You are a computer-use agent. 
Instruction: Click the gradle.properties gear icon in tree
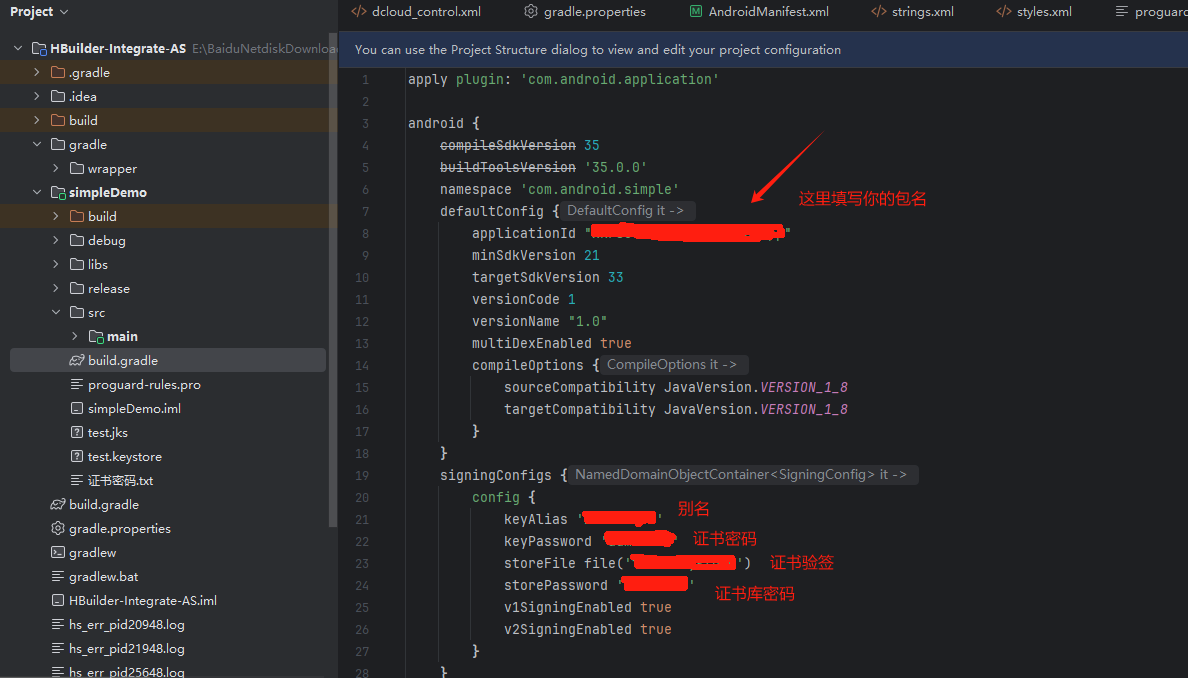click(58, 529)
